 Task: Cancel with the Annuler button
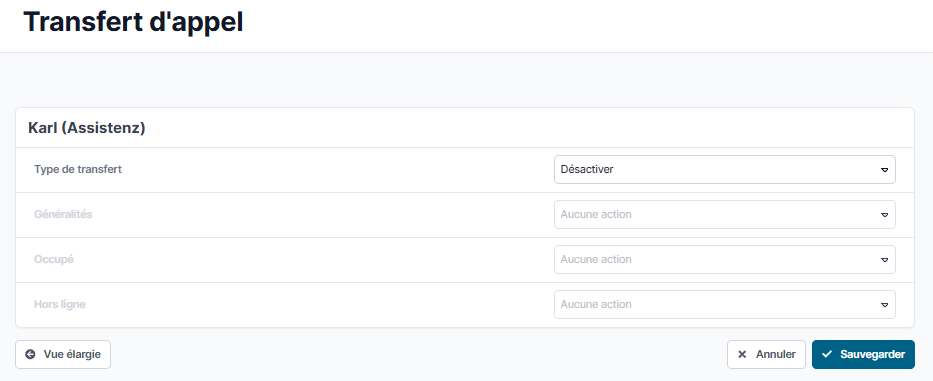pos(766,355)
